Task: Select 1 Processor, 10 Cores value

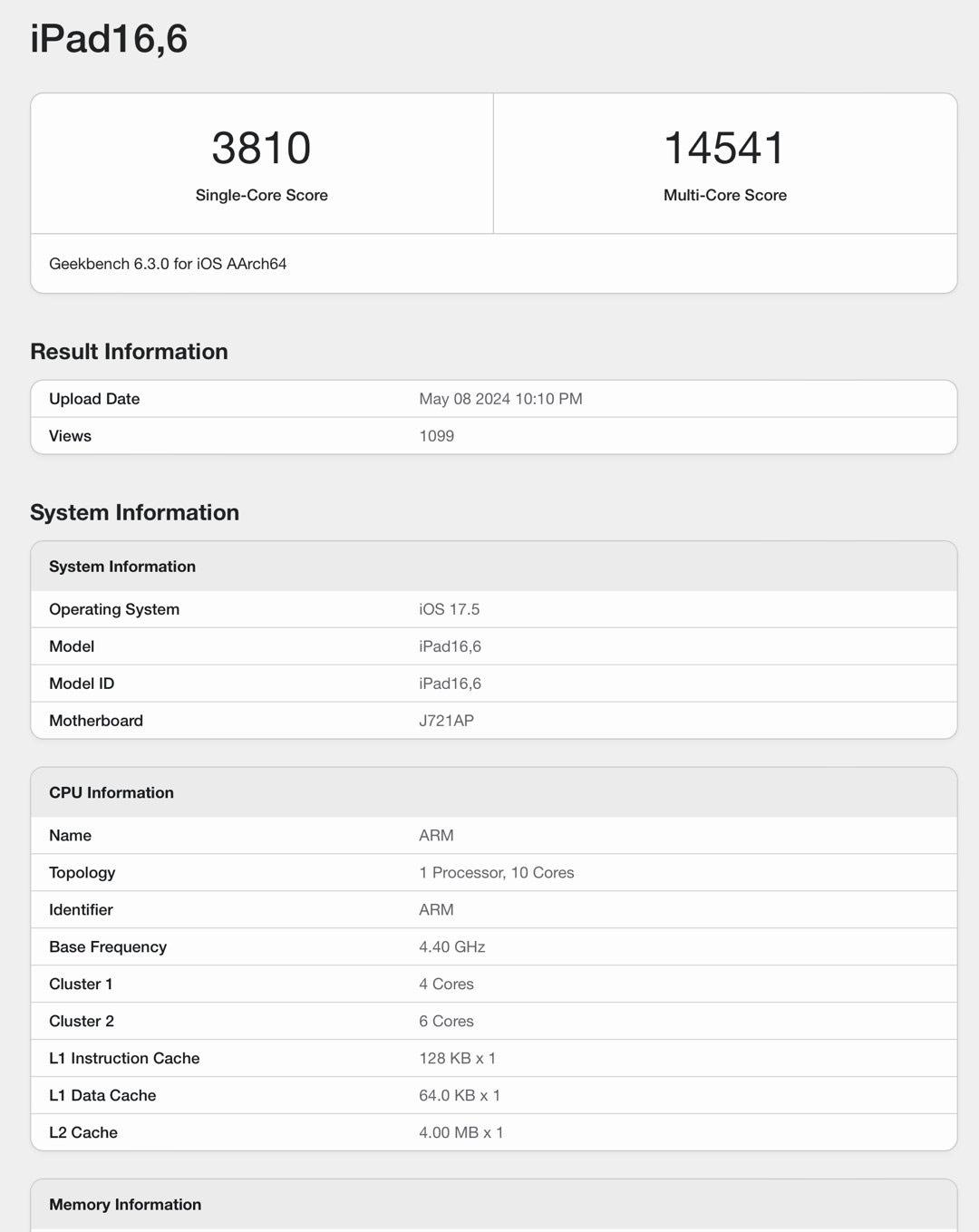Action: point(496,873)
